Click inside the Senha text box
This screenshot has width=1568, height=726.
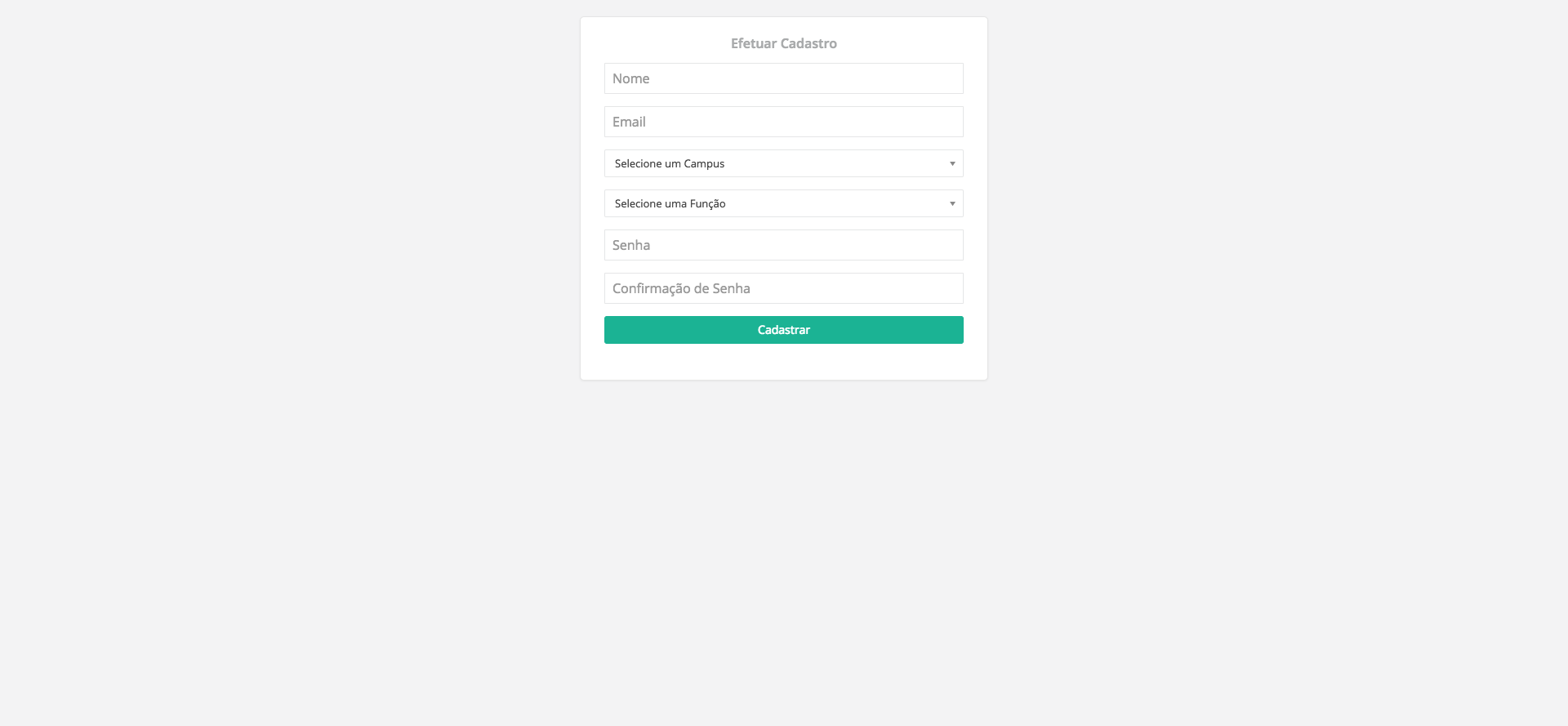pyautogui.click(x=784, y=245)
